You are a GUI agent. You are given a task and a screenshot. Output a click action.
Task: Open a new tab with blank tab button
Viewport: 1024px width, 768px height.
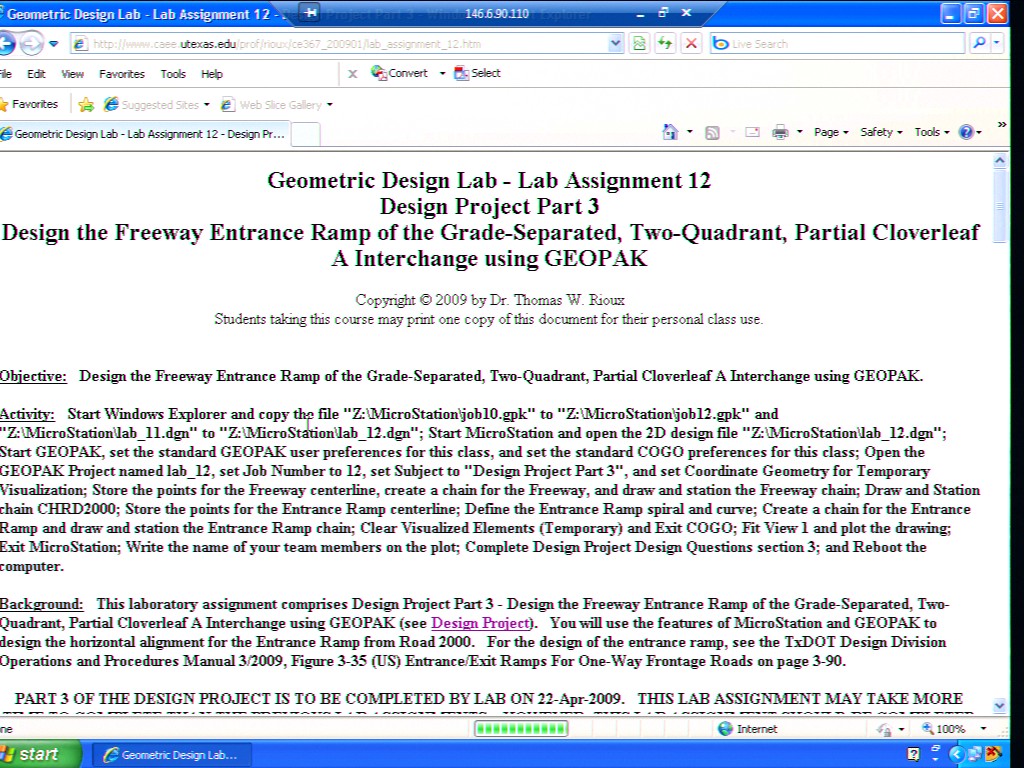click(305, 134)
